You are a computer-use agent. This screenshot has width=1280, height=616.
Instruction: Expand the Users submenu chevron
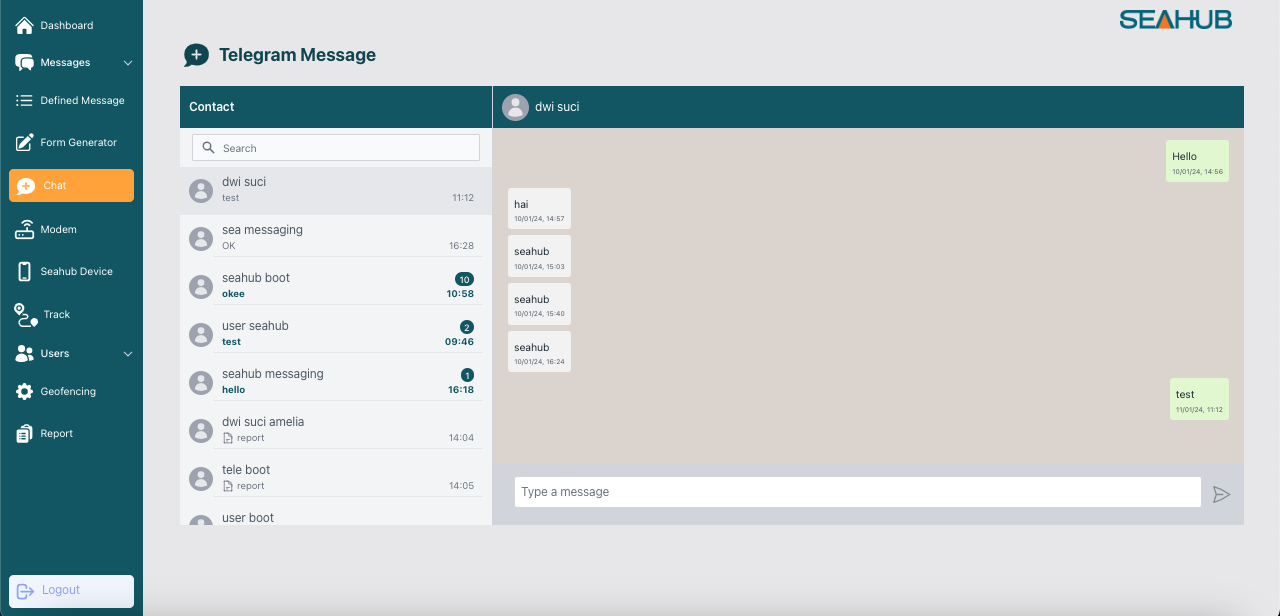[127, 354]
